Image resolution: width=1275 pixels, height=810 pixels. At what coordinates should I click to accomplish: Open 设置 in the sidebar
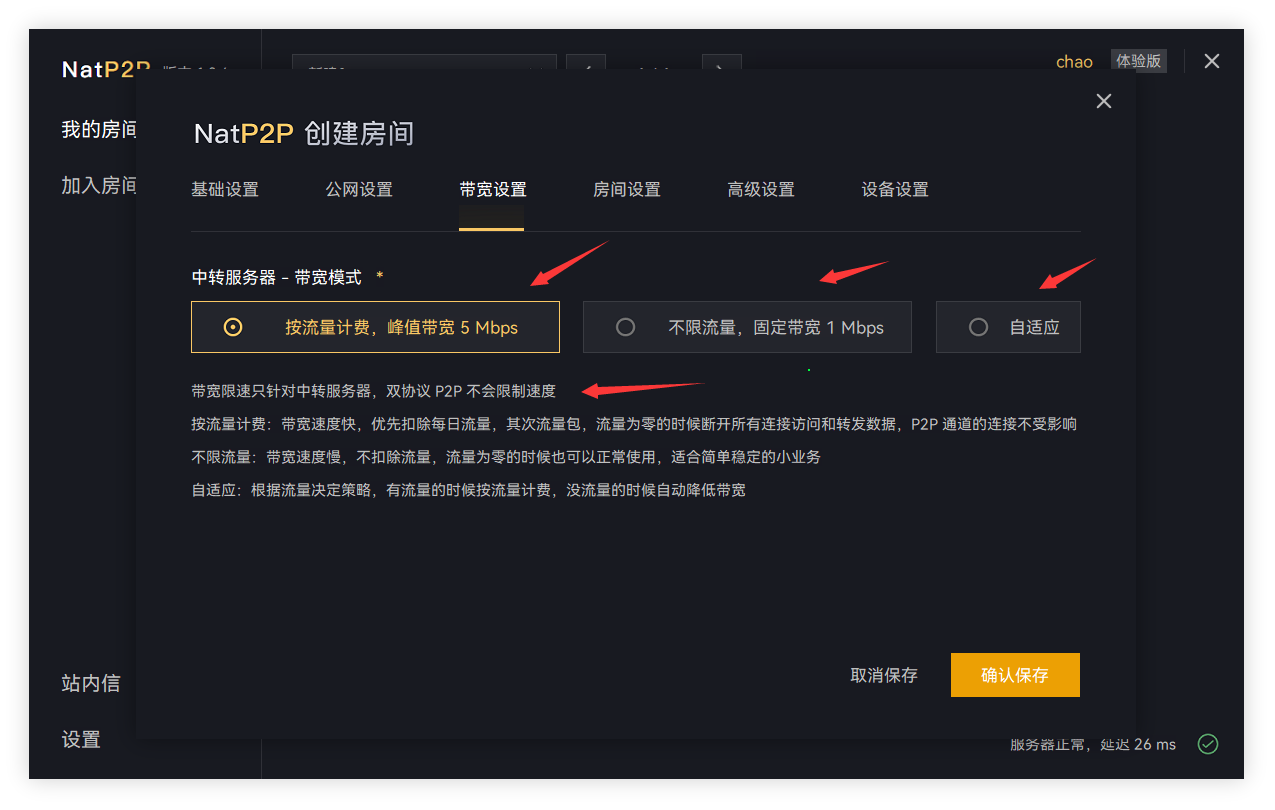[x=81, y=739]
